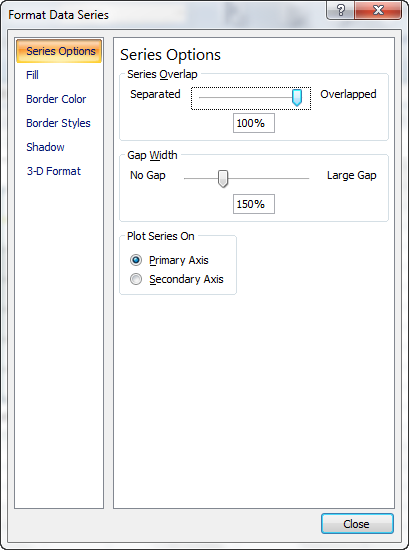This screenshot has width=409, height=550.
Task: Select the Primary Axis radio button
Action: (x=136, y=260)
